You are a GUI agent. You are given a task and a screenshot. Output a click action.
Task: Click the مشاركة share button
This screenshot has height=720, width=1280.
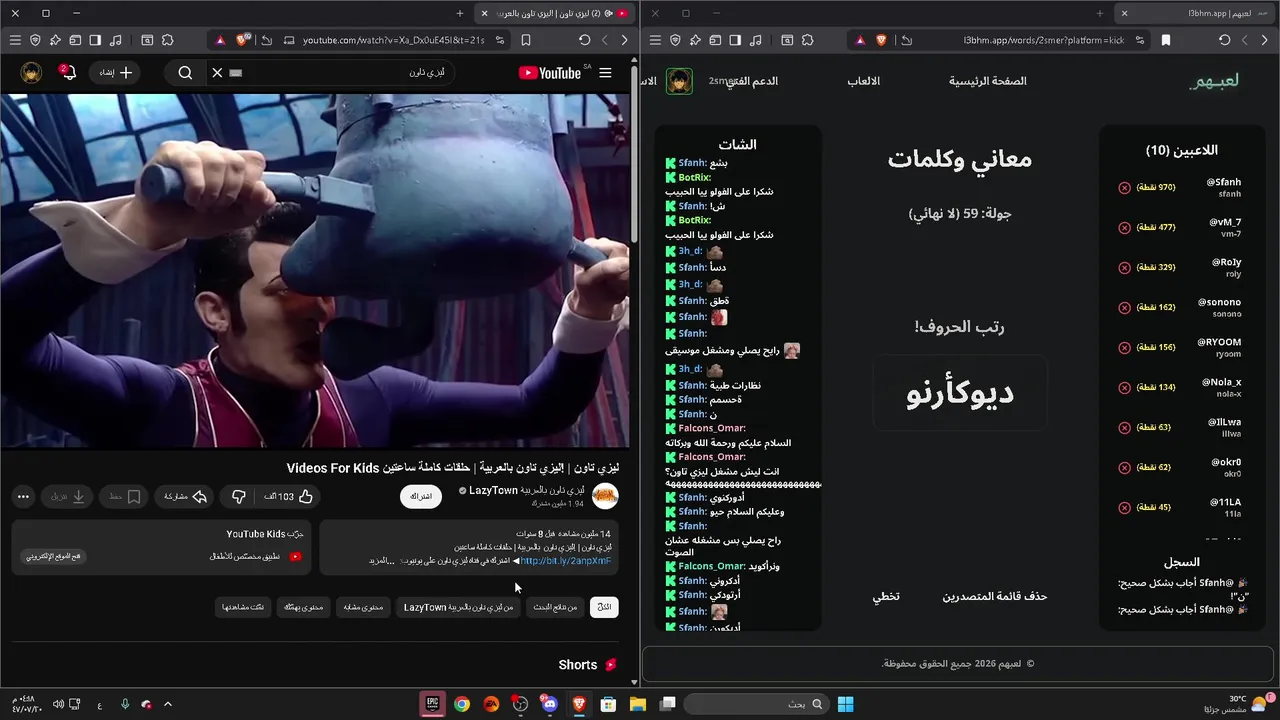click(184, 496)
